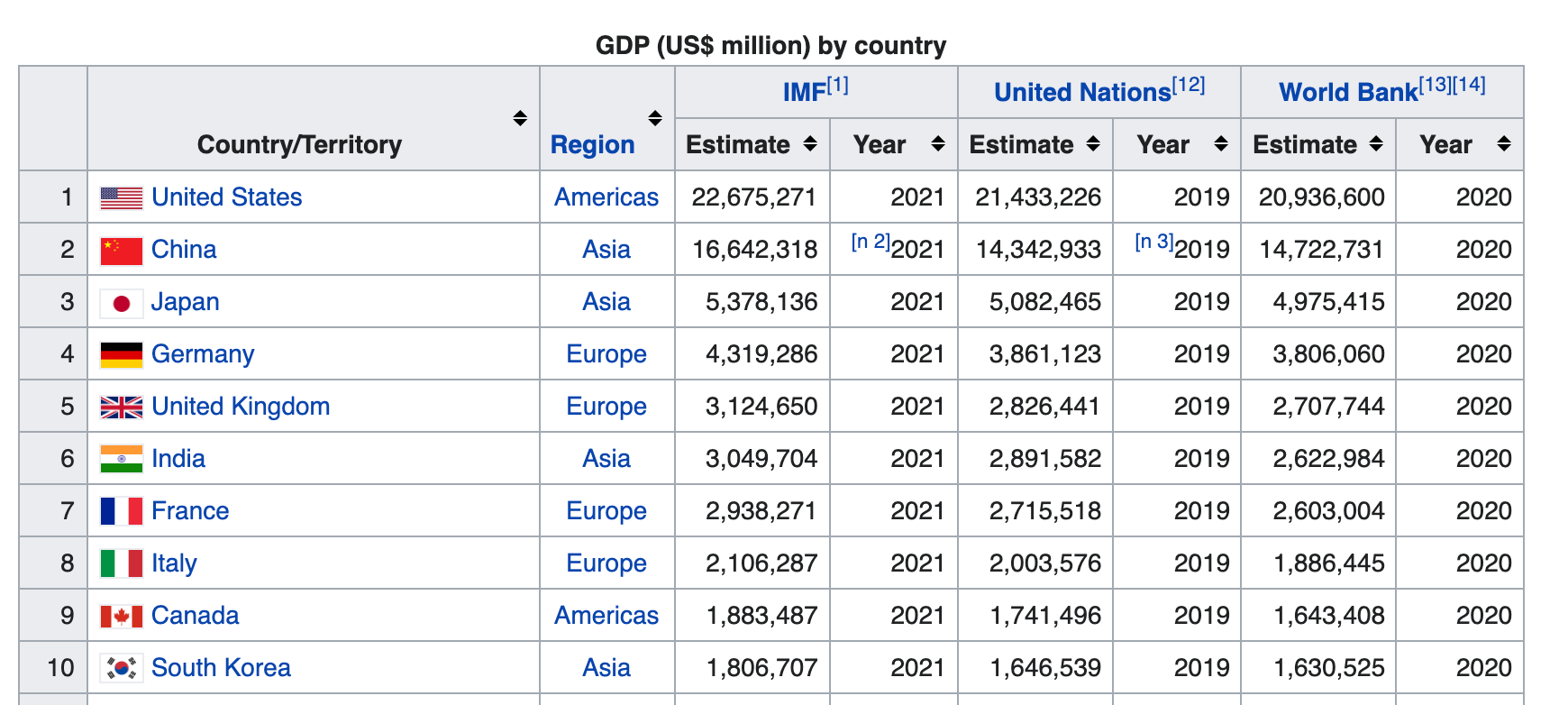Image resolution: width=1568 pixels, height=705 pixels.
Task: Open the IMF header link
Action: (x=804, y=92)
